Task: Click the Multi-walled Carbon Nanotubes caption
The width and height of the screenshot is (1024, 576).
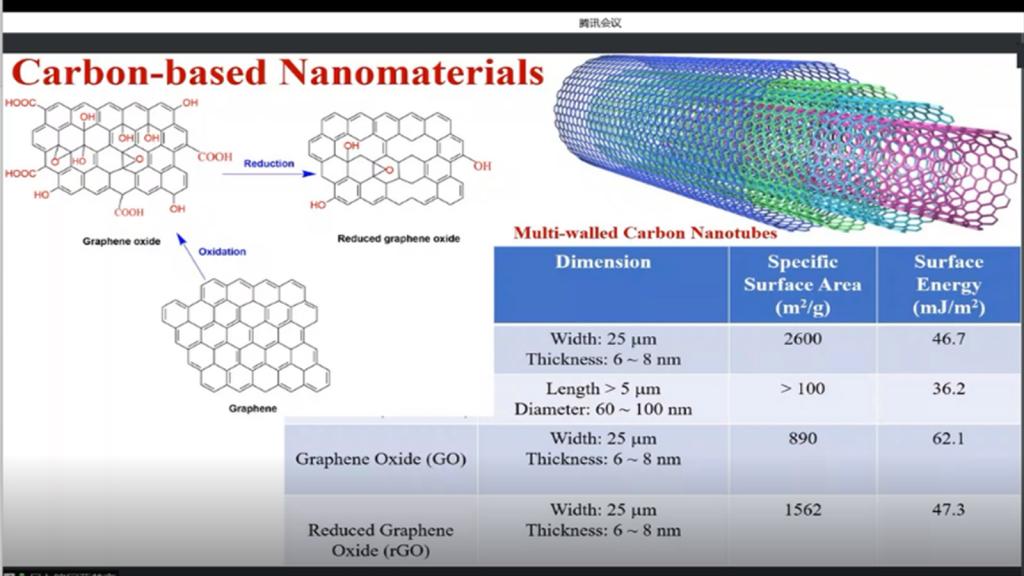Action: pos(645,233)
